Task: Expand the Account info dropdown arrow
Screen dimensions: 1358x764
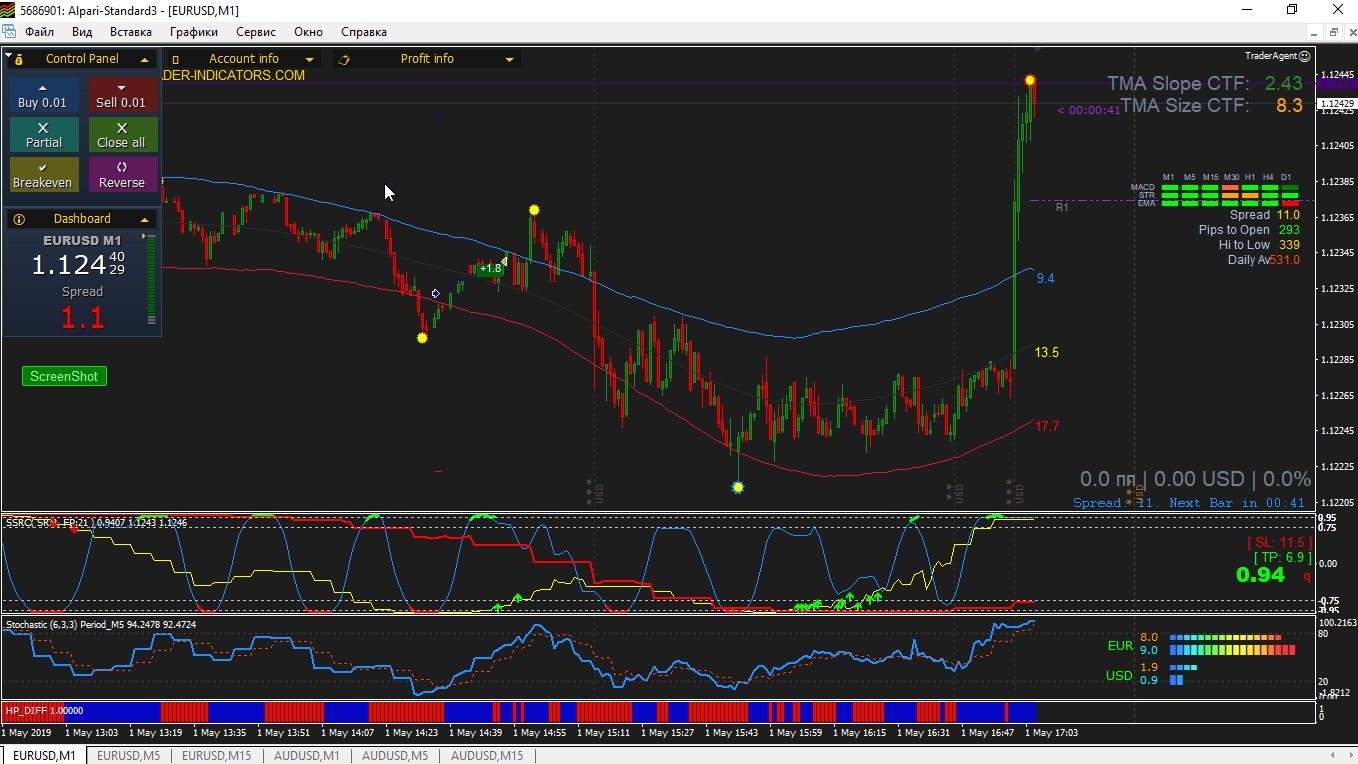Action: (310, 59)
